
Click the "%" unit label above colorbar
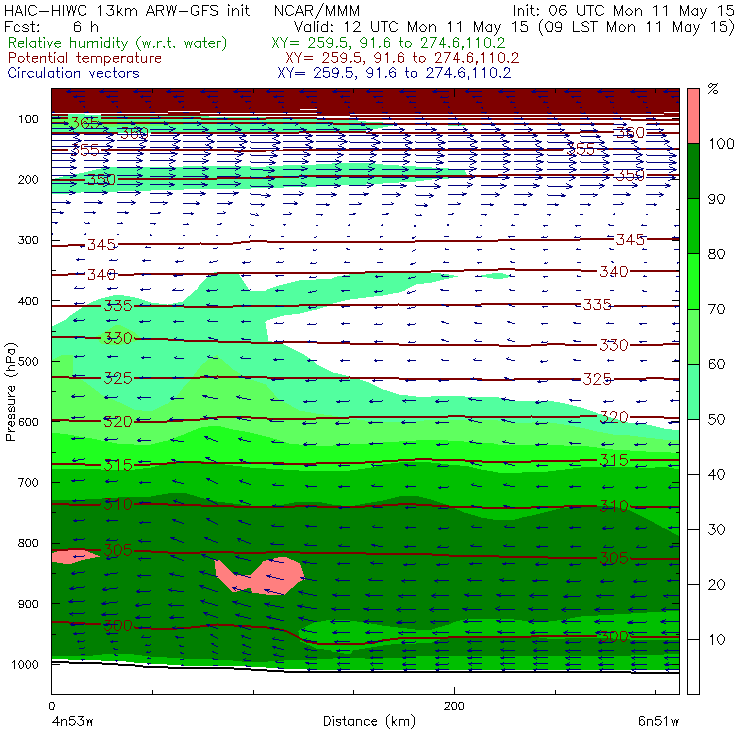pos(713,89)
